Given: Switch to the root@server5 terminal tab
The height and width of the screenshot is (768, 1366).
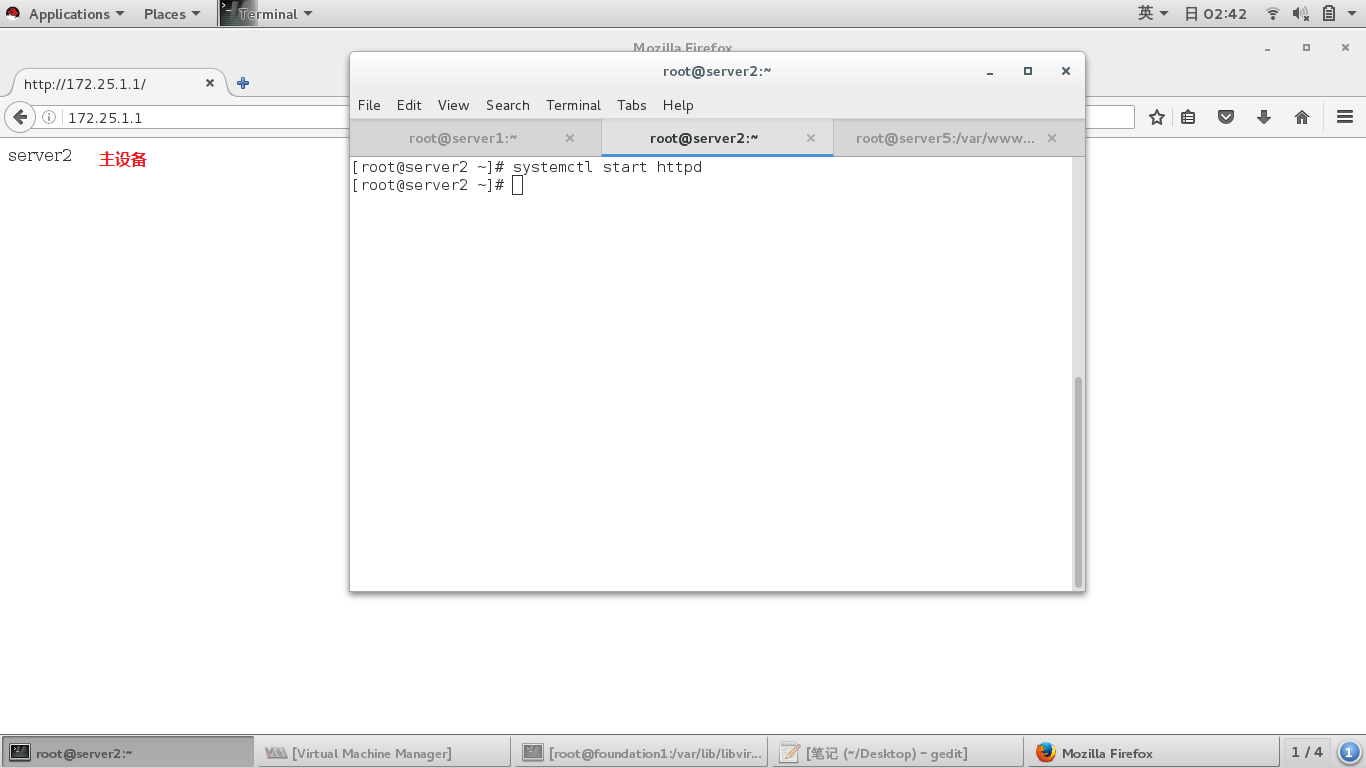Looking at the screenshot, I should (946, 138).
